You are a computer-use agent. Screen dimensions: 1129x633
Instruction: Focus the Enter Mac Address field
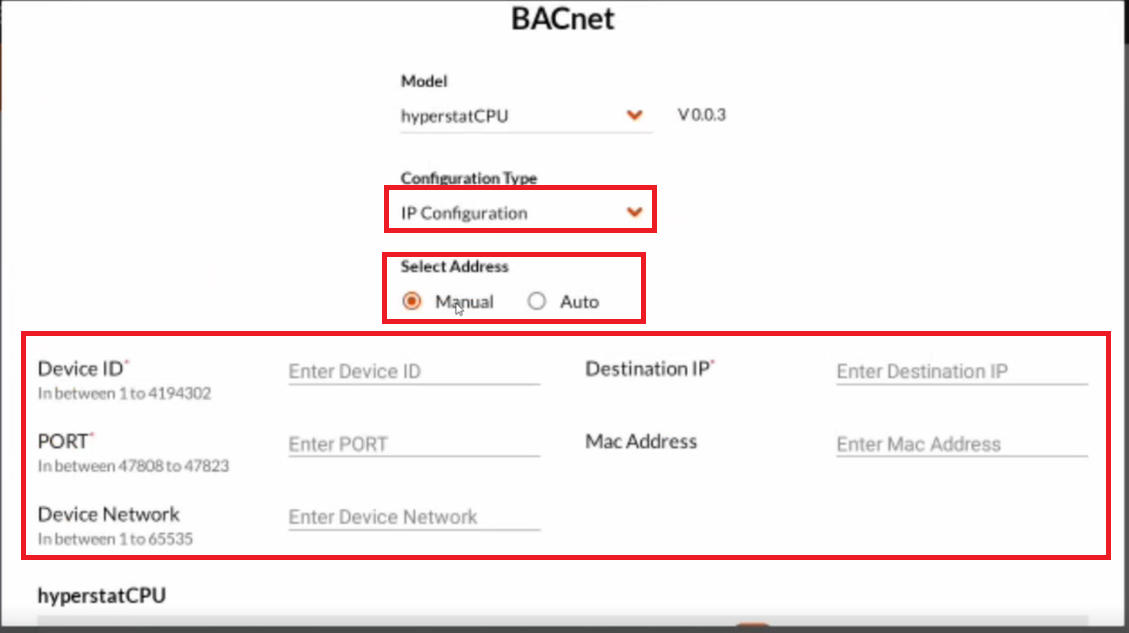[x=961, y=444]
